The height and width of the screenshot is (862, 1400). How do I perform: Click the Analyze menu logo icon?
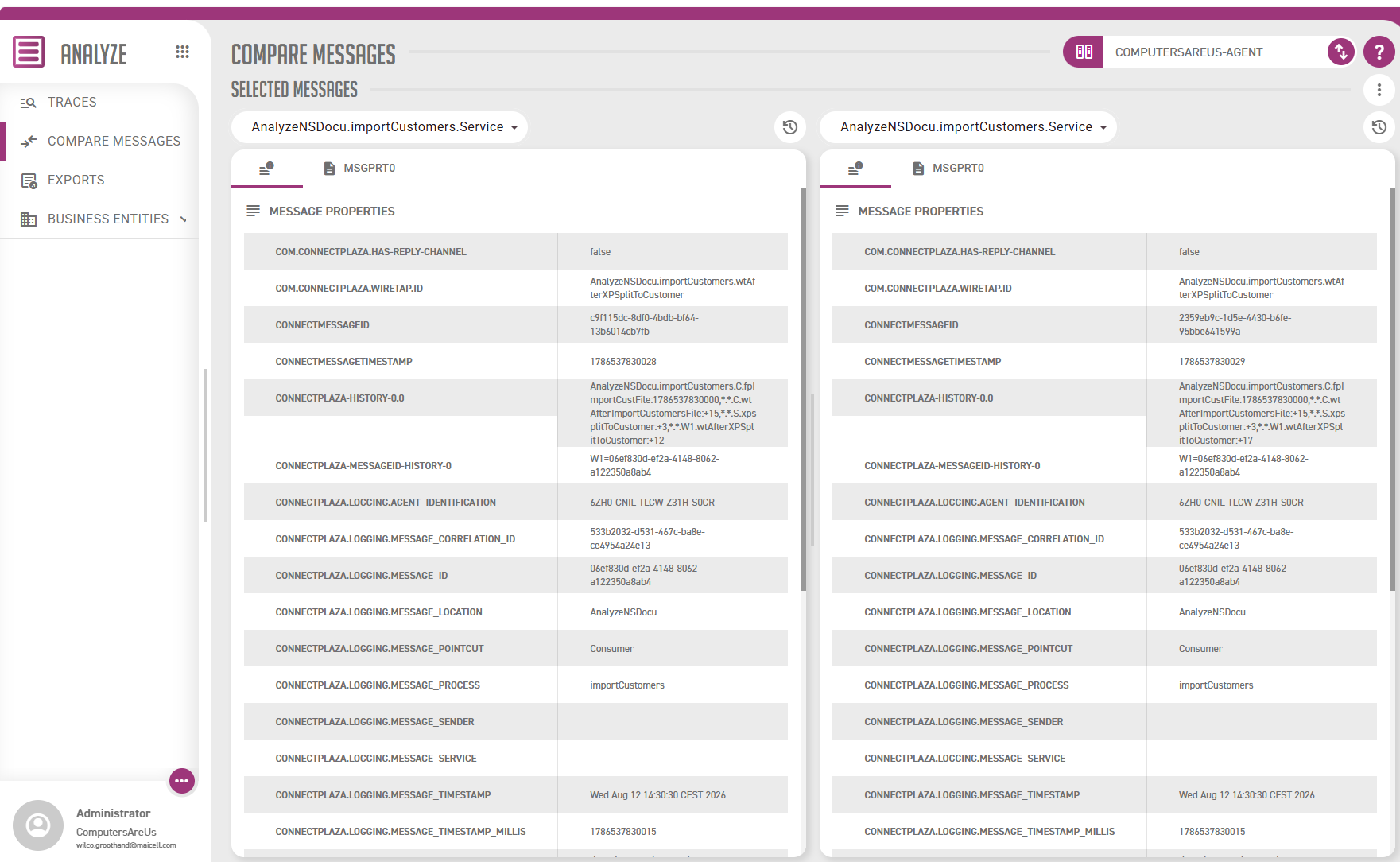coord(29,52)
